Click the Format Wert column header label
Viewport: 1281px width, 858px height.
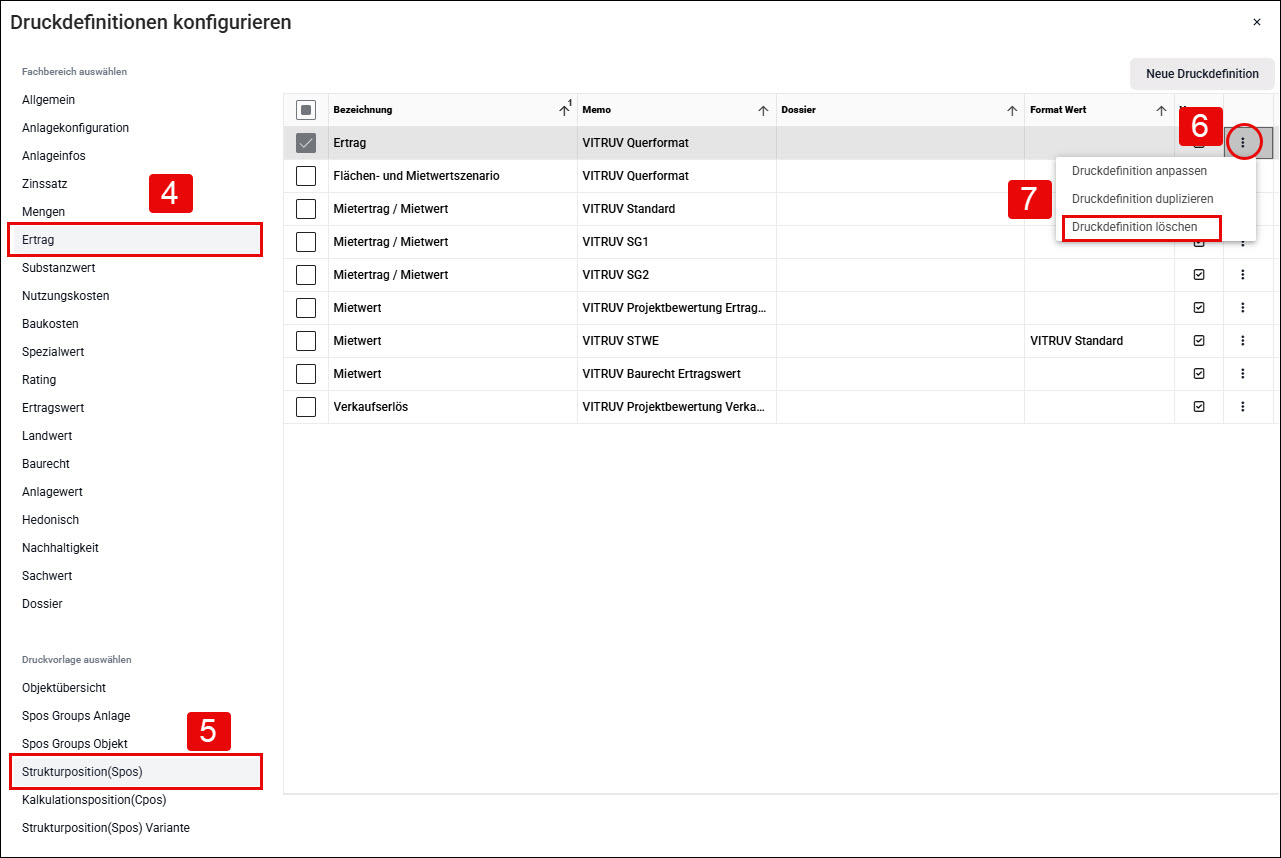pos(1058,110)
